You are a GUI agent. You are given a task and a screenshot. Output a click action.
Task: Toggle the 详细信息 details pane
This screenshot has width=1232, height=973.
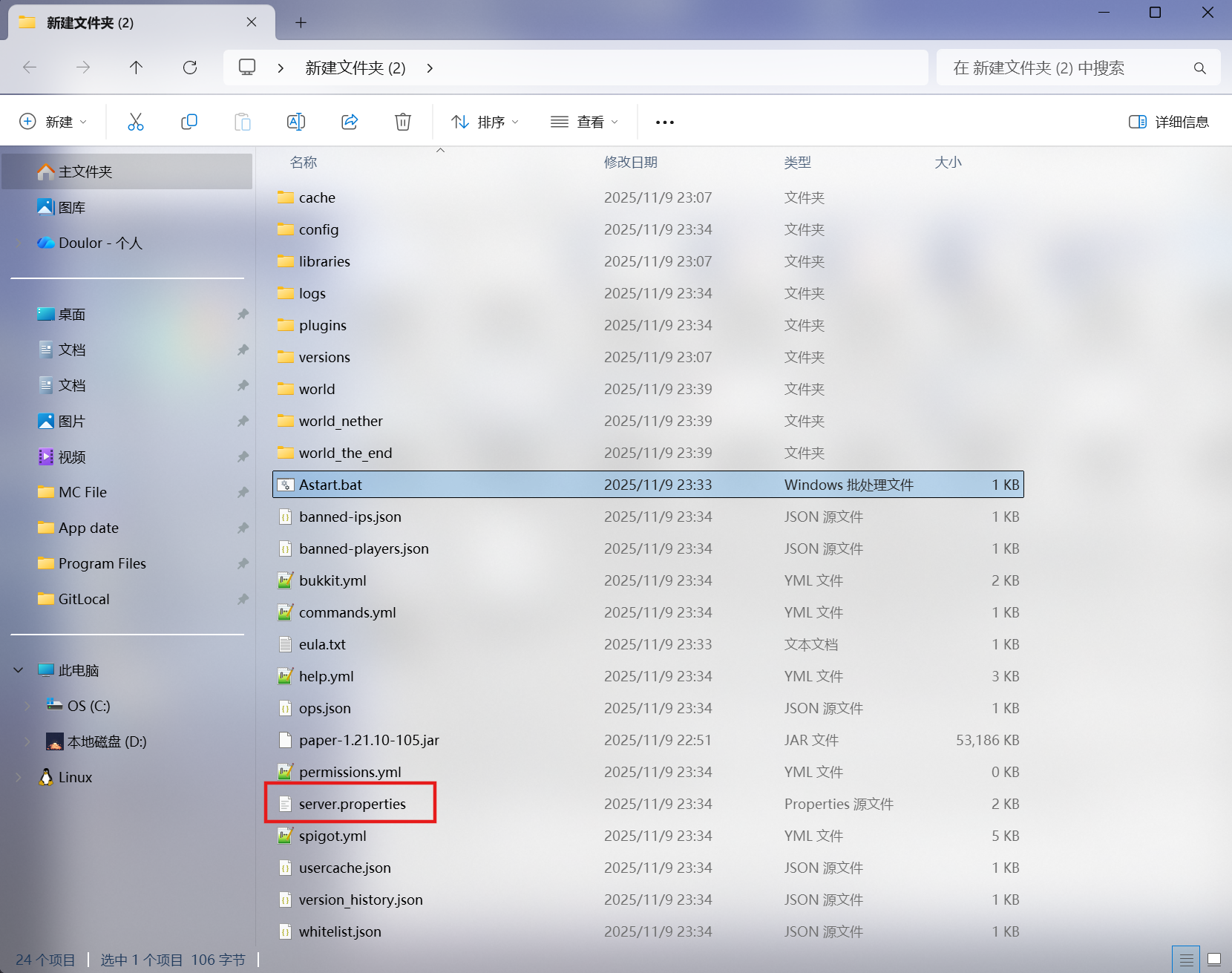coord(1168,122)
